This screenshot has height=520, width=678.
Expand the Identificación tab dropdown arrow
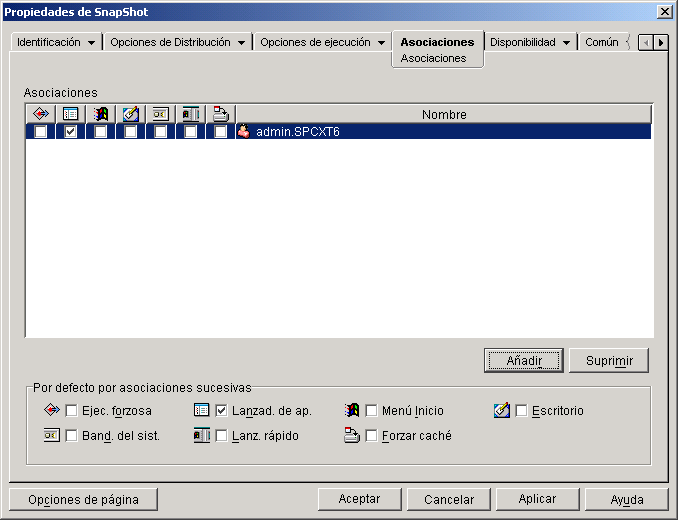point(91,43)
